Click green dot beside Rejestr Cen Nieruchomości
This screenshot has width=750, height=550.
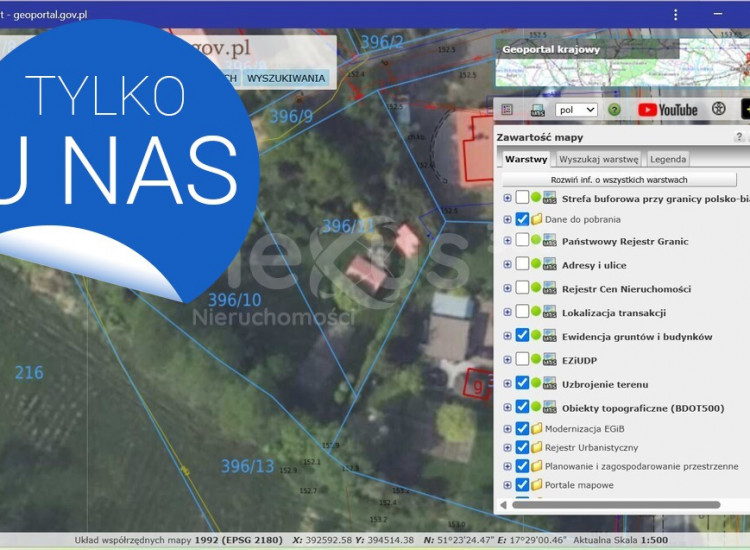(x=536, y=287)
